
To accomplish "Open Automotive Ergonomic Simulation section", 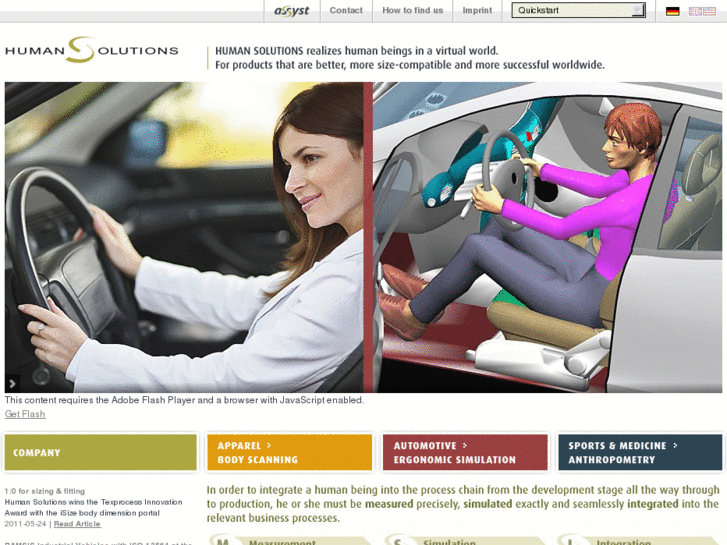I will pos(465,452).
